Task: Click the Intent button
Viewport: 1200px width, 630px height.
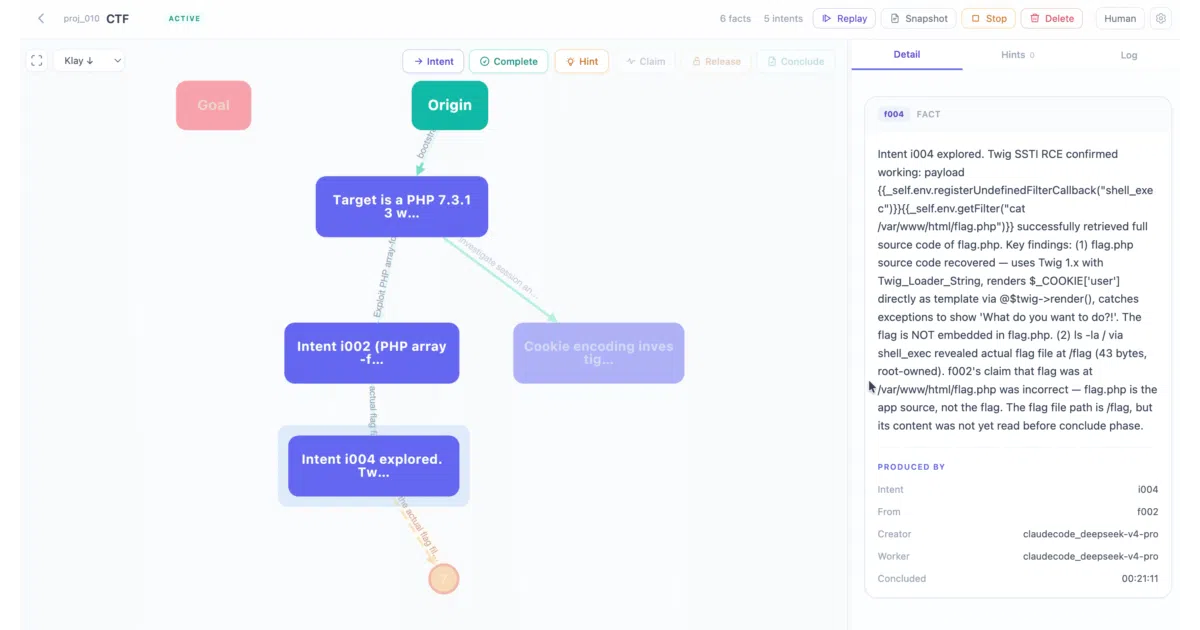Action: click(x=433, y=61)
